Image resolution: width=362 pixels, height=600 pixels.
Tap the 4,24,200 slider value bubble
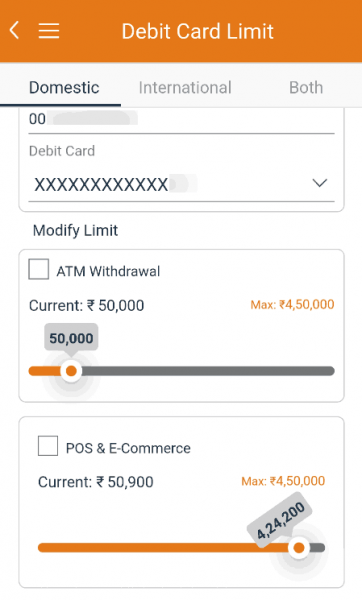pyautogui.click(x=280, y=520)
